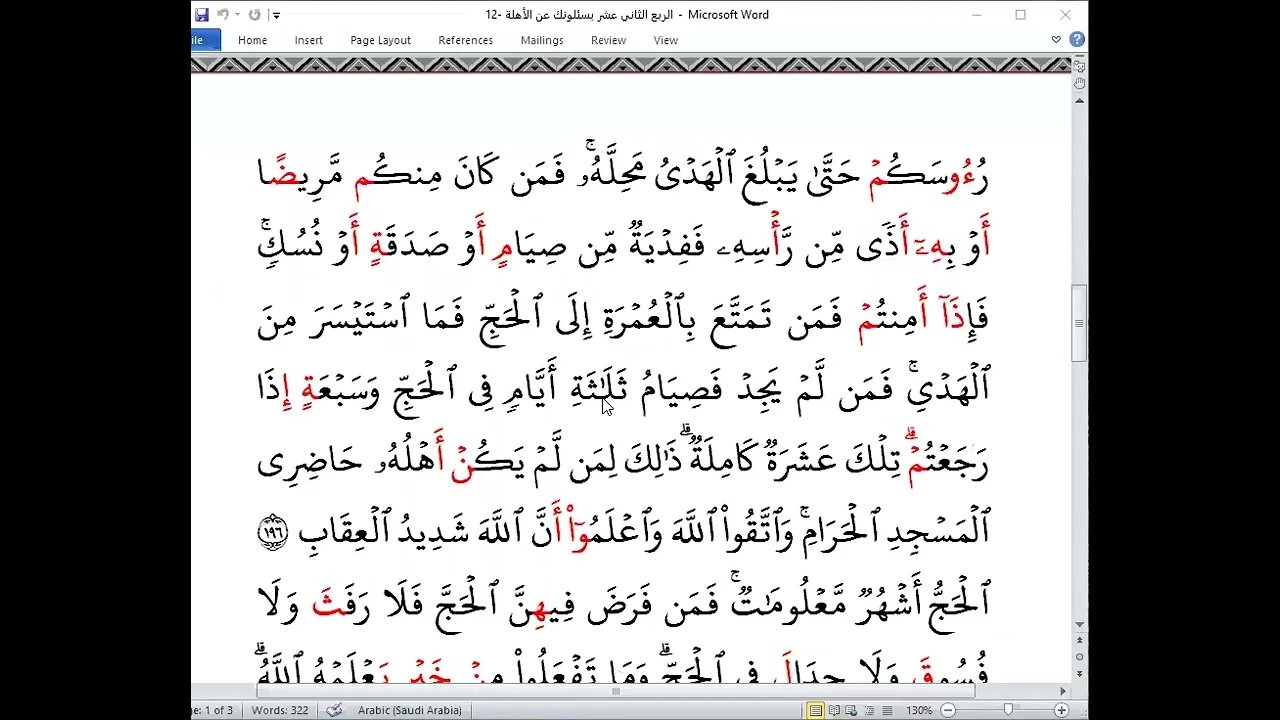Go to the Page Layout tab

pos(380,40)
